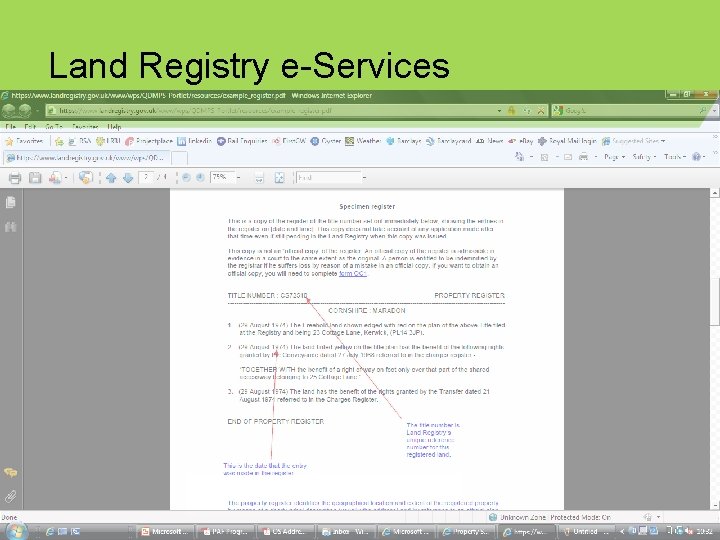Open the Royal Mail login favorite

coord(567,141)
